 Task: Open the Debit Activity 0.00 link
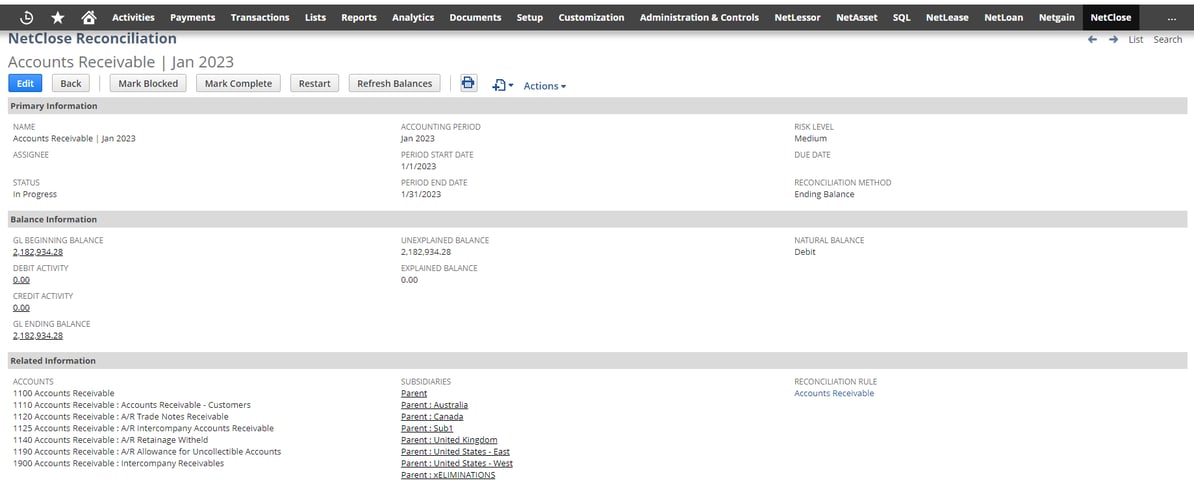21,280
